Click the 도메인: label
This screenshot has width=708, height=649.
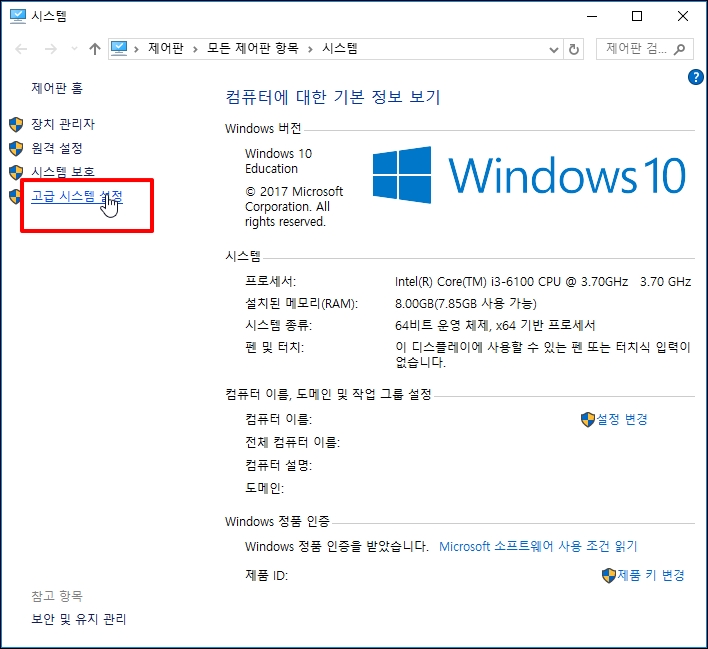(264, 488)
